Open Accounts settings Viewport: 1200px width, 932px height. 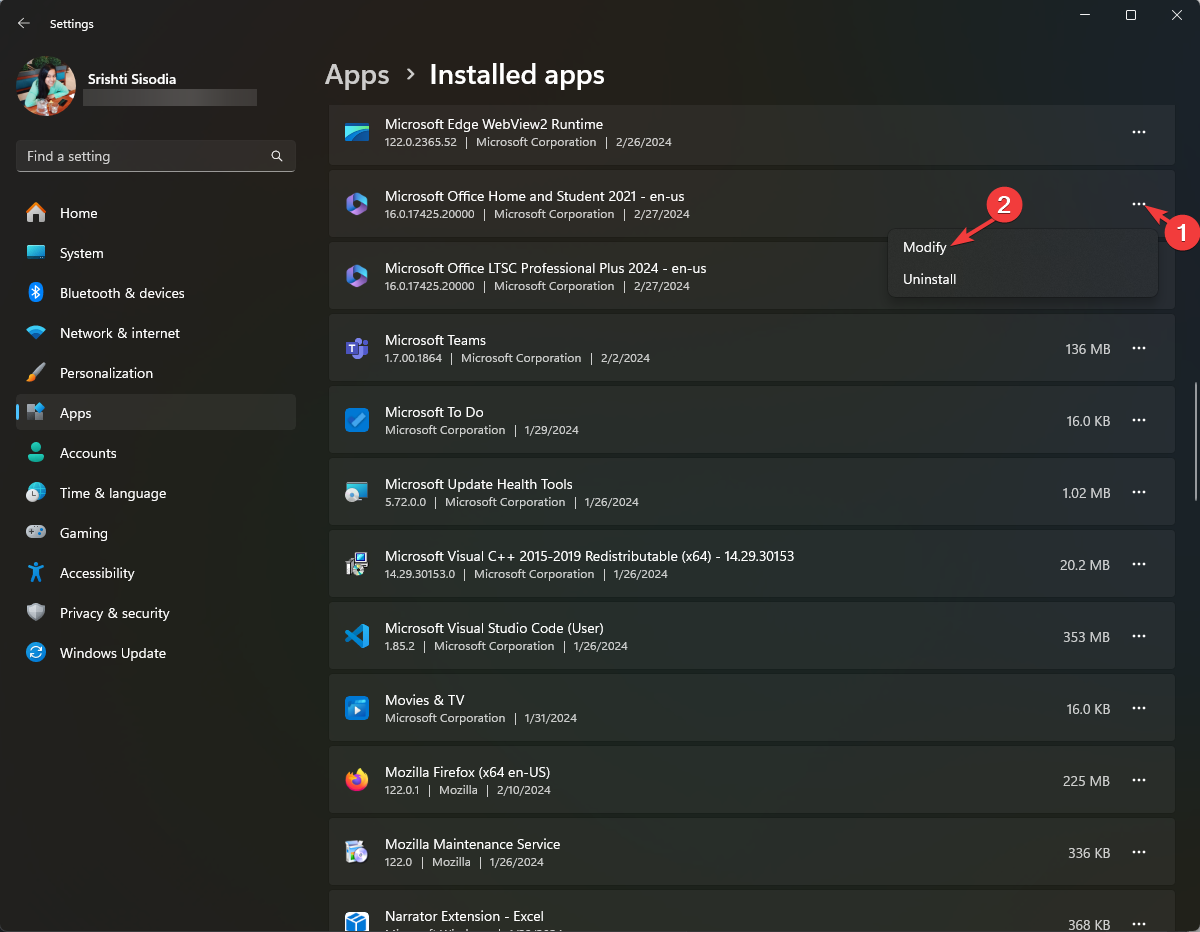pos(156,453)
